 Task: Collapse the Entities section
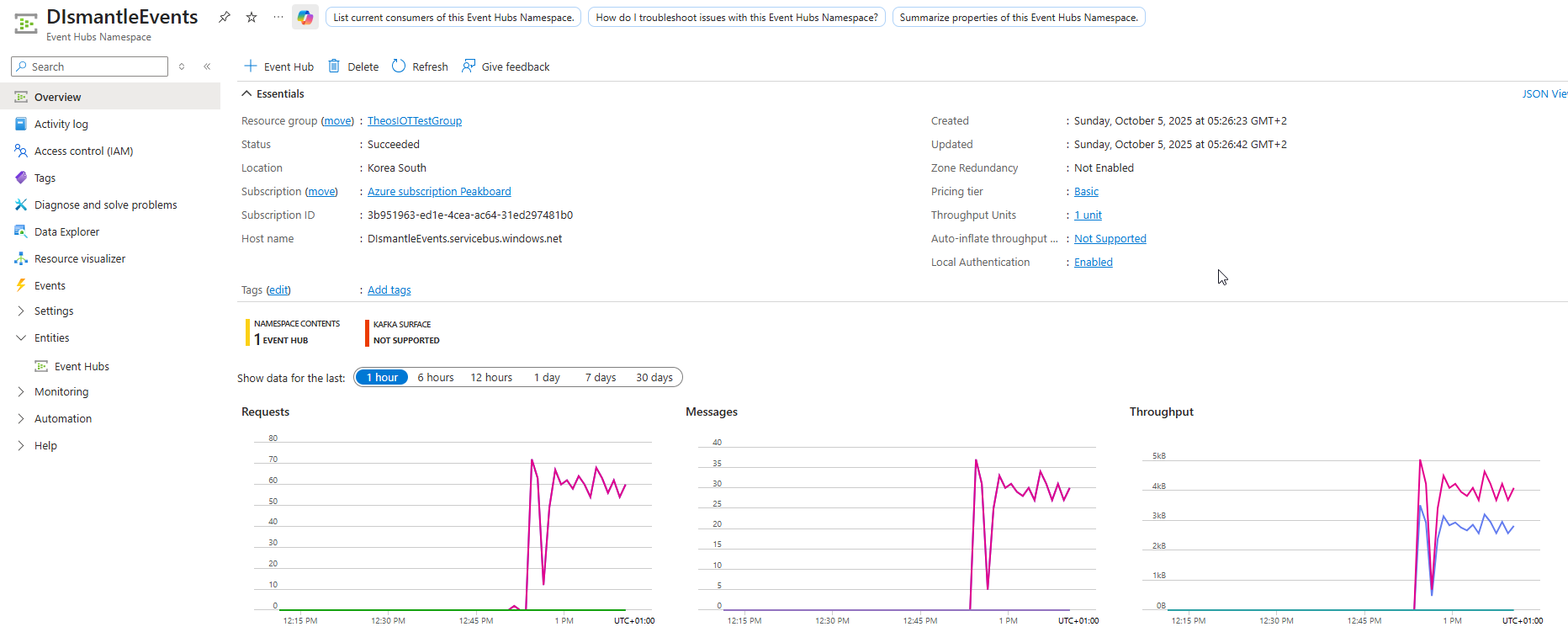pyautogui.click(x=21, y=337)
